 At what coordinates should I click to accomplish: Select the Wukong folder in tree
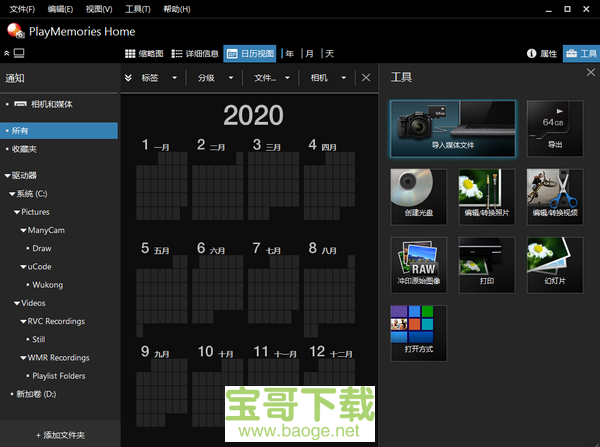[x=47, y=285]
